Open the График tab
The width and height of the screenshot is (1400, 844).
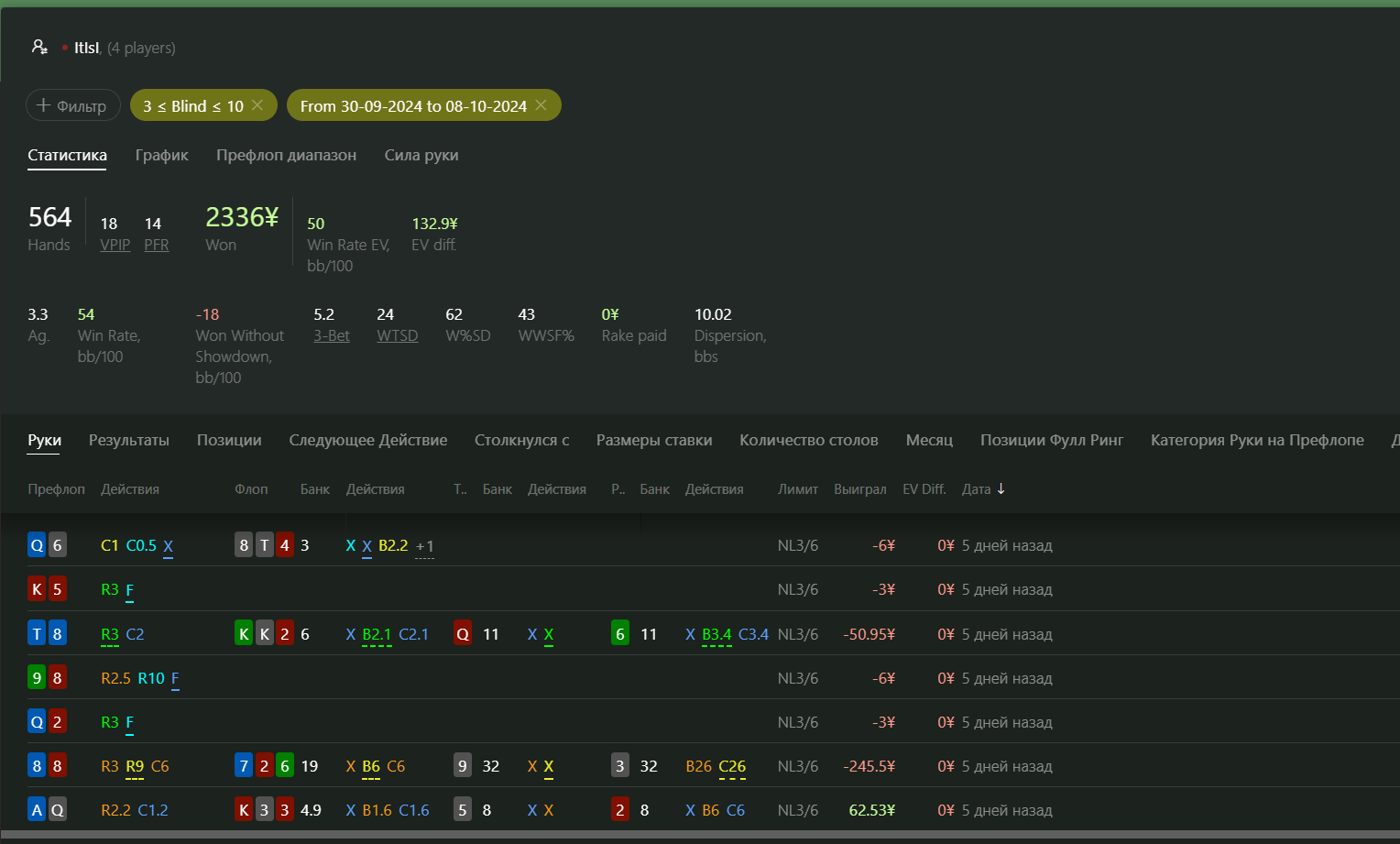point(162,155)
